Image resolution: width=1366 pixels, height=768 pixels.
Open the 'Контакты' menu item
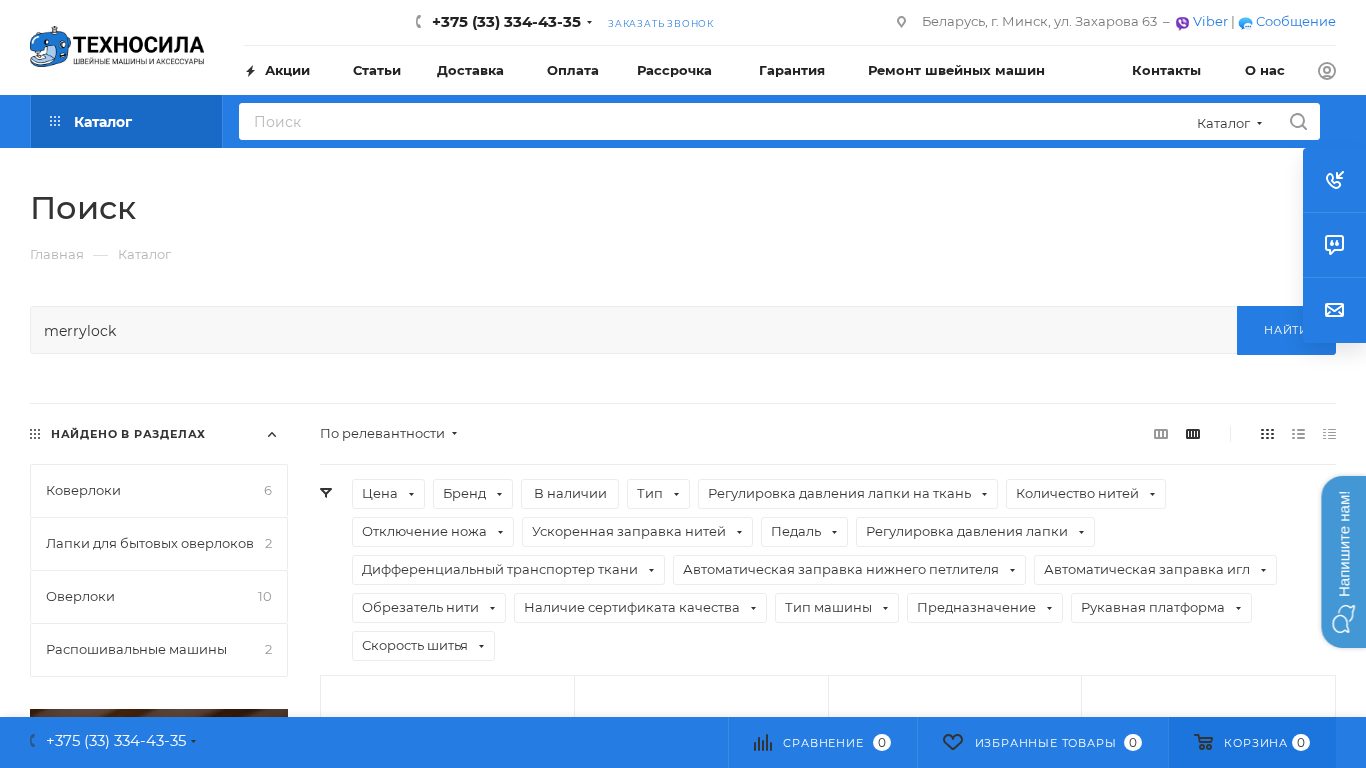coord(1166,71)
